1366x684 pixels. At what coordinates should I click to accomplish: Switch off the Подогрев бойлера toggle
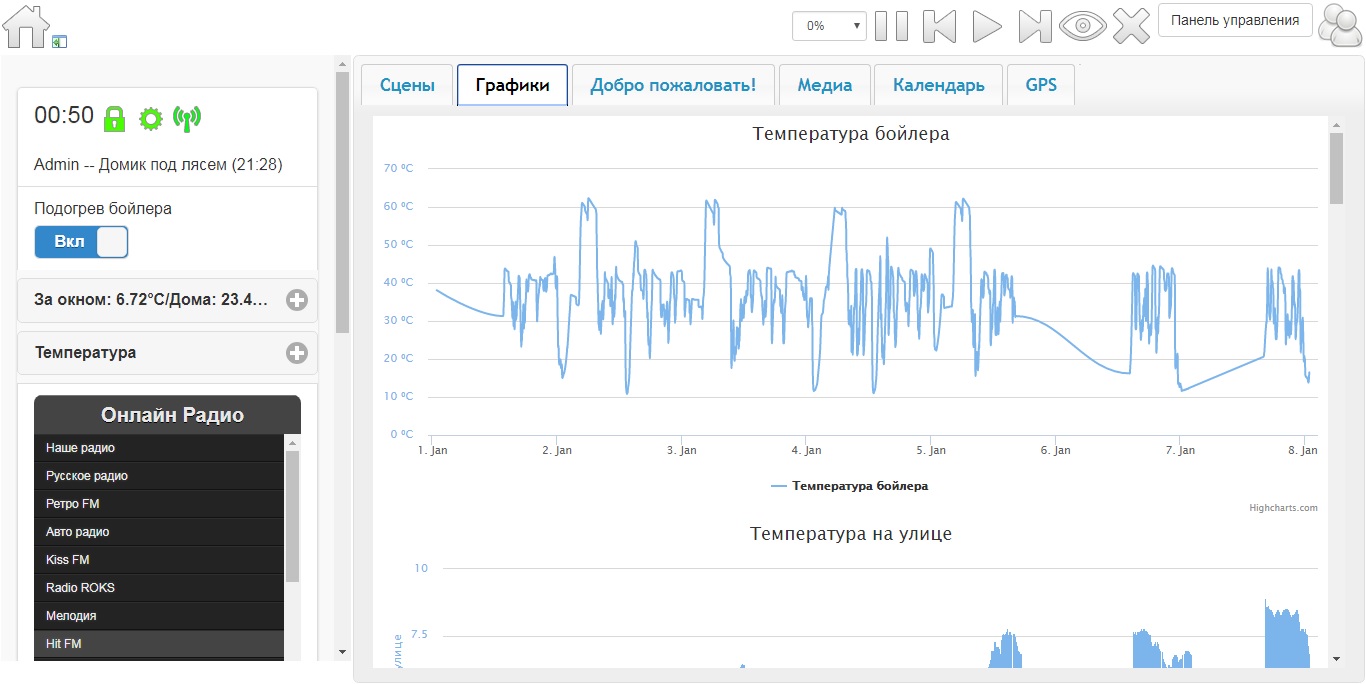click(x=81, y=242)
